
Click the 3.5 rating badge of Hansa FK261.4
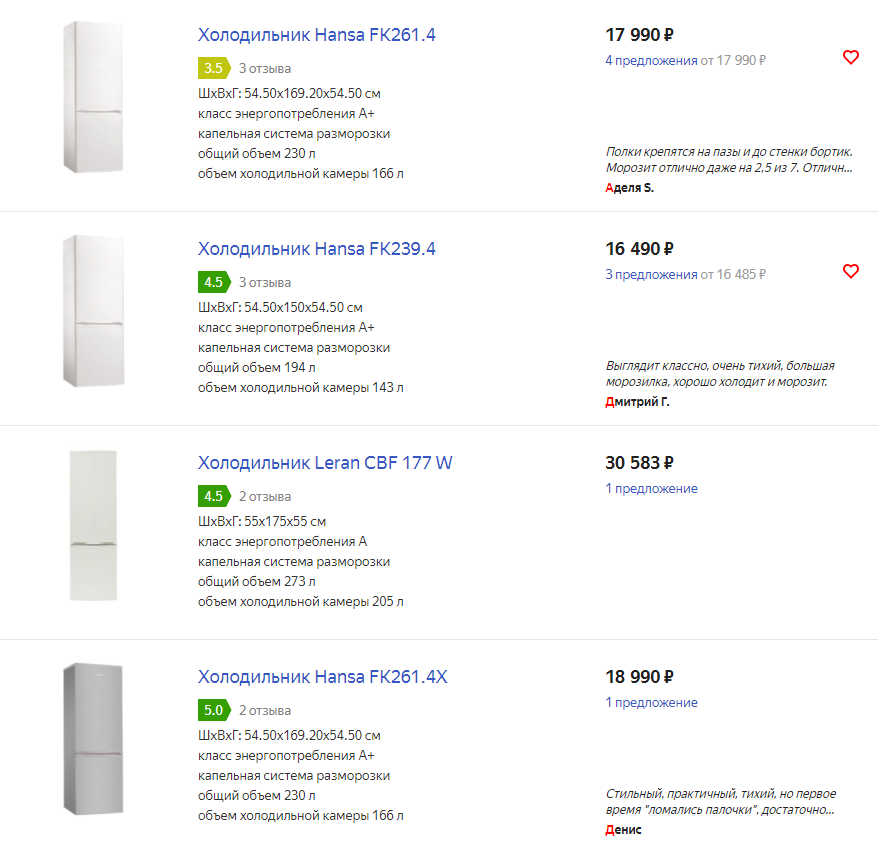click(x=213, y=68)
